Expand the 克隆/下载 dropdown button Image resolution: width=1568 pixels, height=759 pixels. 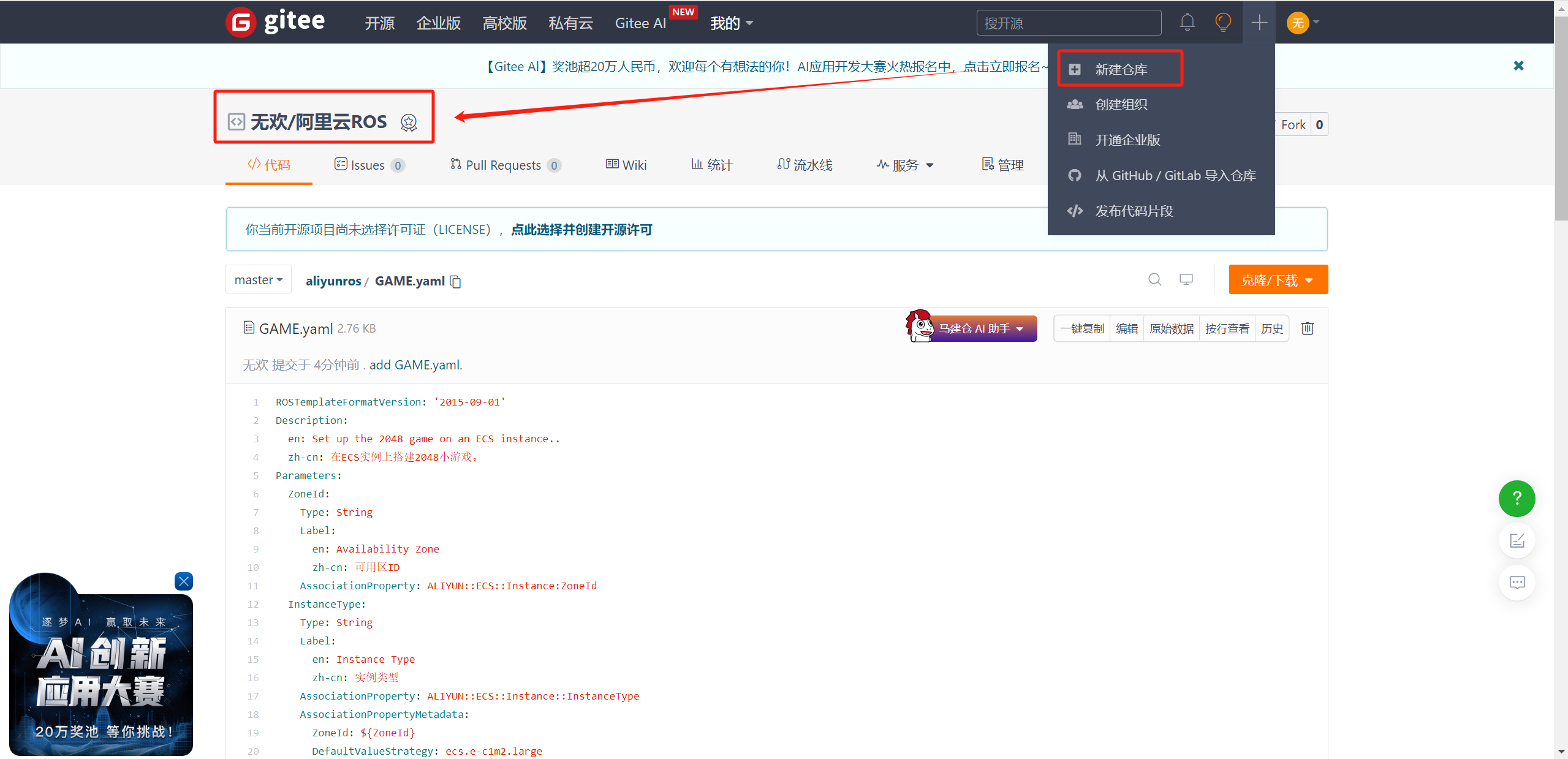point(1278,280)
